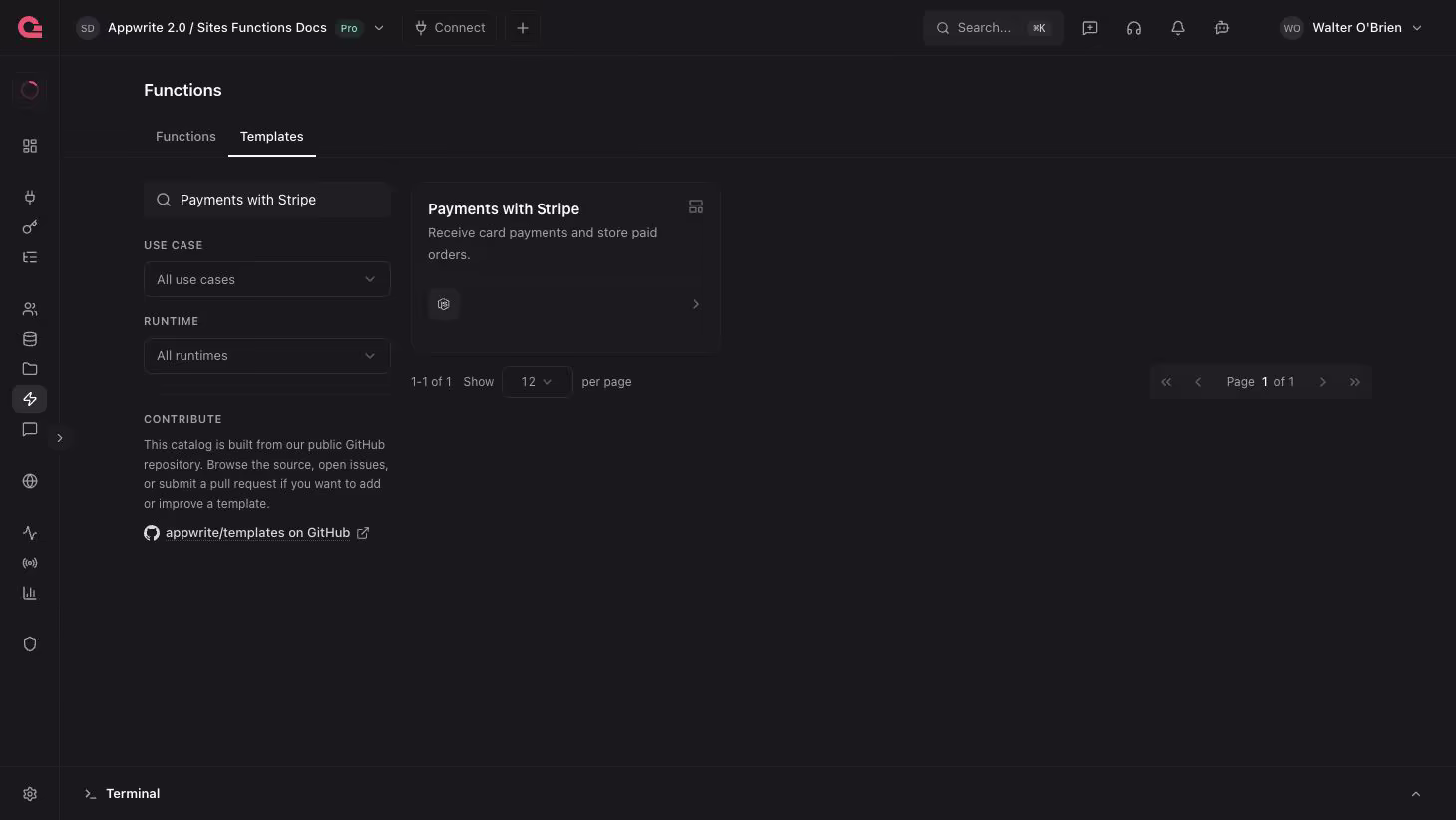Open the Walter O'Brien account menu
This screenshot has height=820, width=1456.
point(1352,28)
